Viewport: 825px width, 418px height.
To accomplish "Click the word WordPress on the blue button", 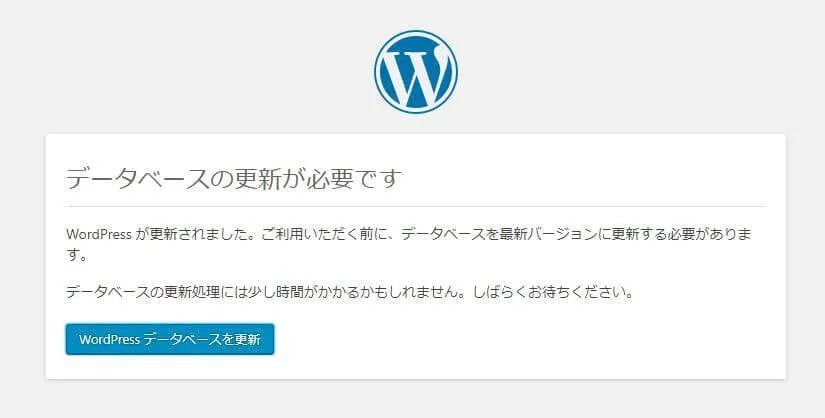I will [109, 340].
